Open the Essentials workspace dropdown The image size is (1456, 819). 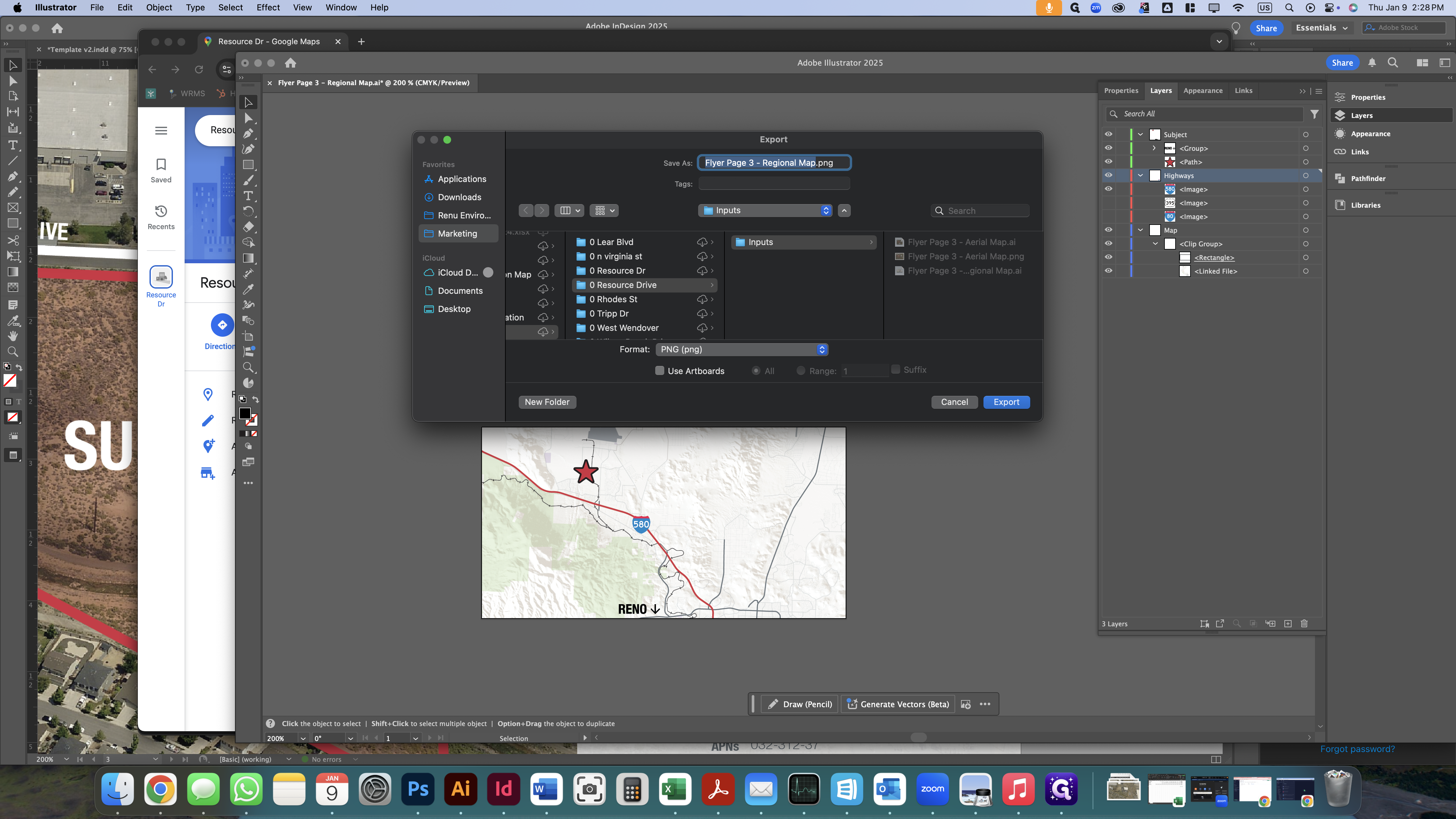(1321, 28)
